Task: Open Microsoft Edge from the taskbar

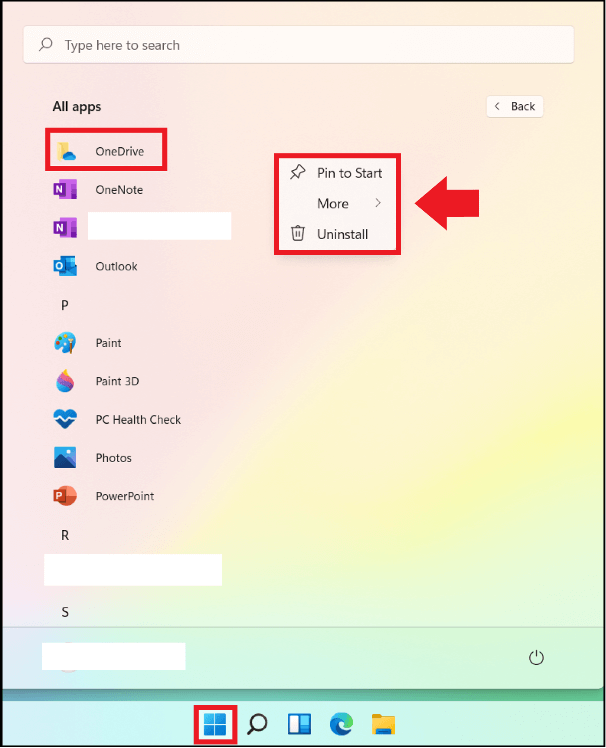Action: 341,724
